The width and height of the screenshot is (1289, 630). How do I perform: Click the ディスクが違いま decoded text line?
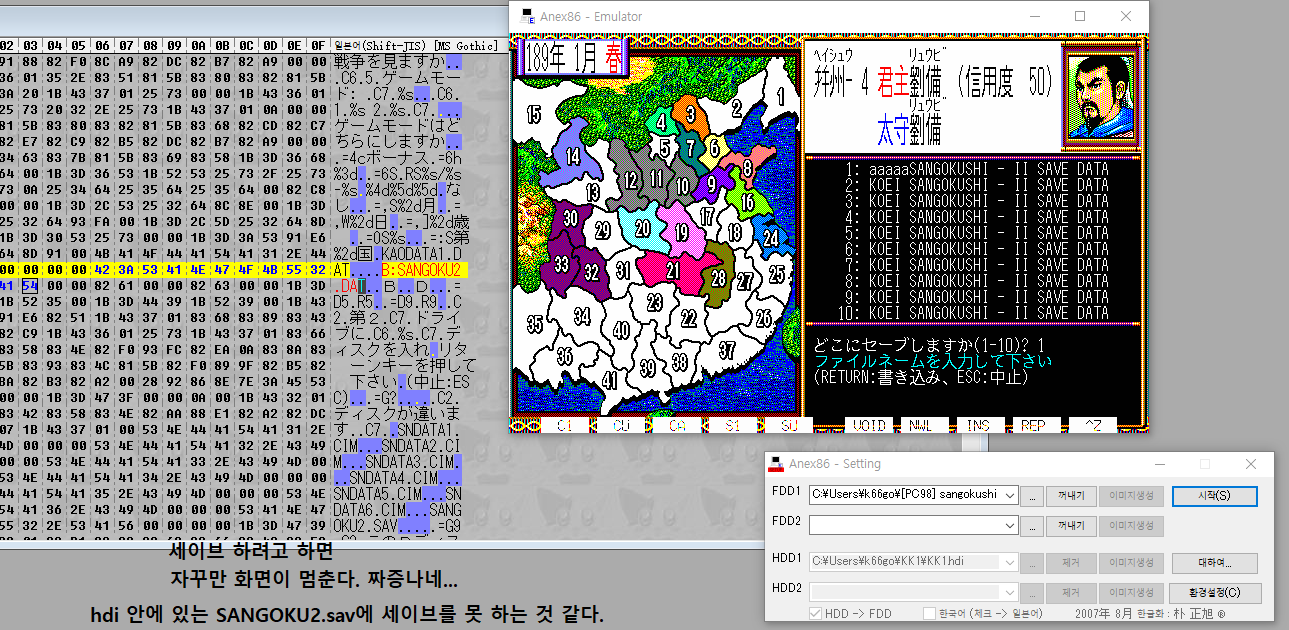[397, 413]
